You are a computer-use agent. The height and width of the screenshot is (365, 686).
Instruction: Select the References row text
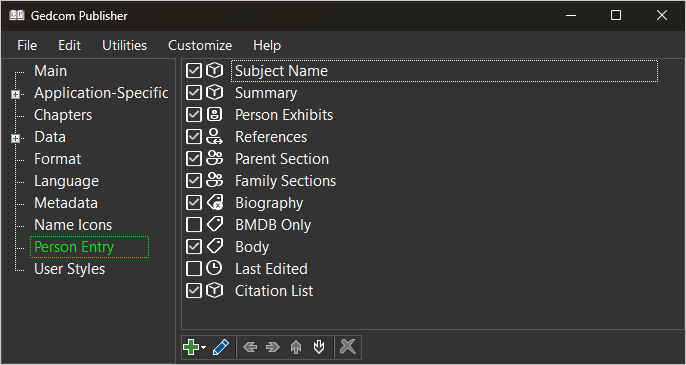coord(271,137)
